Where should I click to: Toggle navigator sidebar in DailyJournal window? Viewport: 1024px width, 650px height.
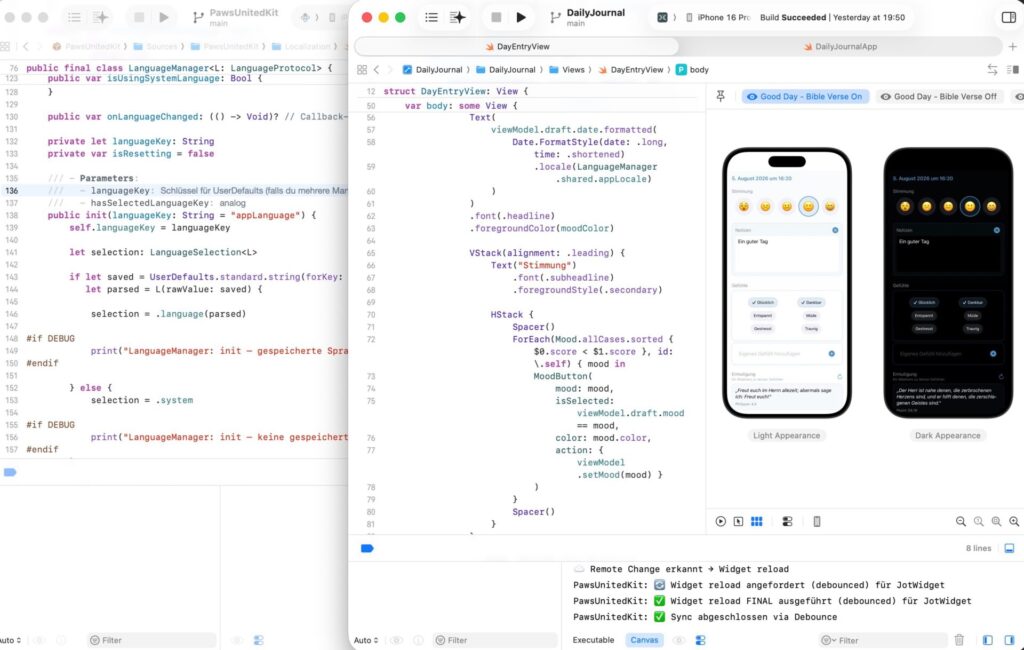click(x=431, y=18)
